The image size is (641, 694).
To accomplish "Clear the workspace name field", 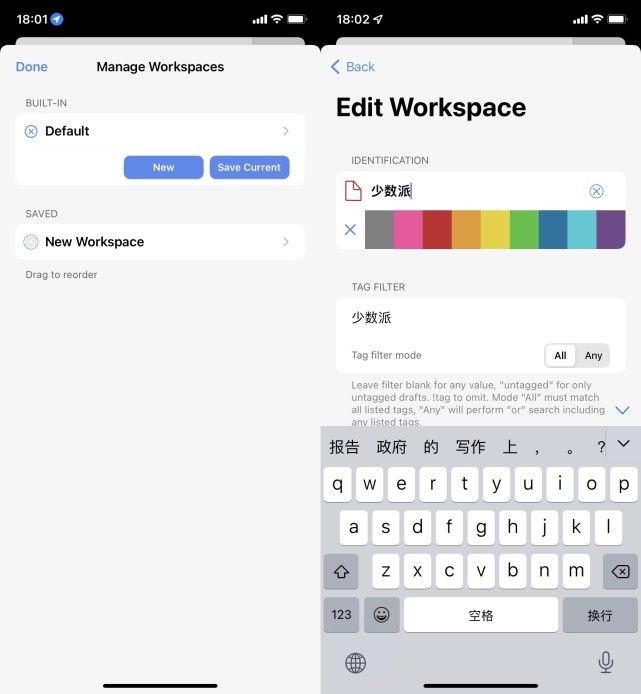I will [596, 191].
